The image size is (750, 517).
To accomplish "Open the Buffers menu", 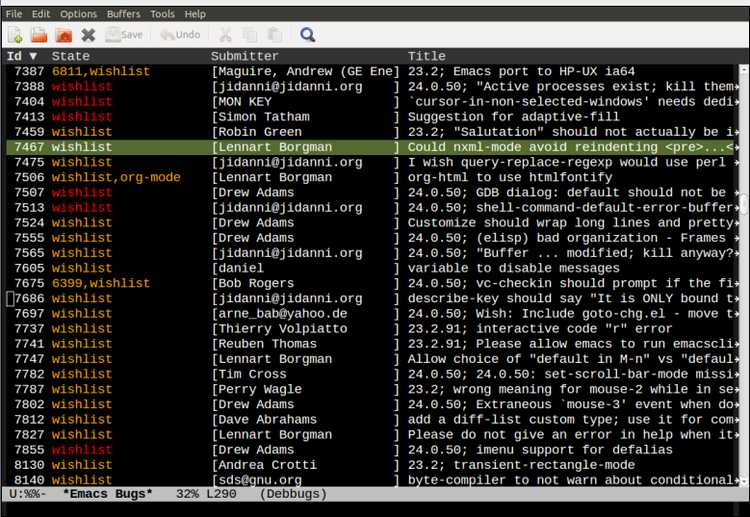I will tap(123, 14).
